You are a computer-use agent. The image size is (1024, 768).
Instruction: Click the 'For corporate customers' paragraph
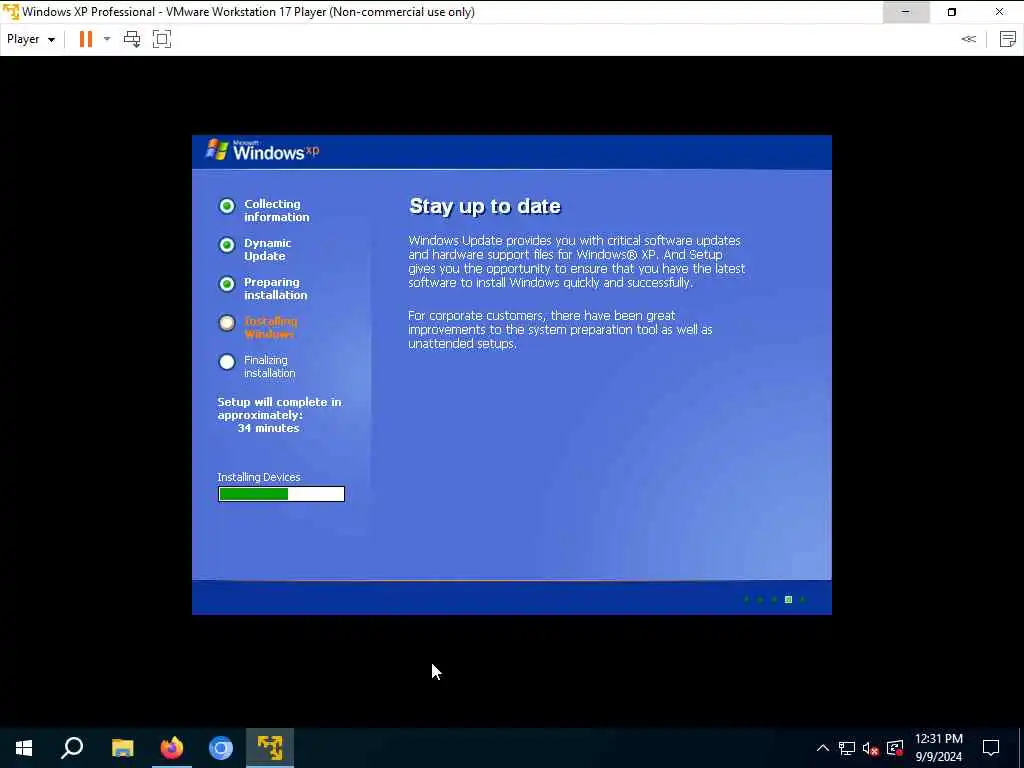[560, 329]
